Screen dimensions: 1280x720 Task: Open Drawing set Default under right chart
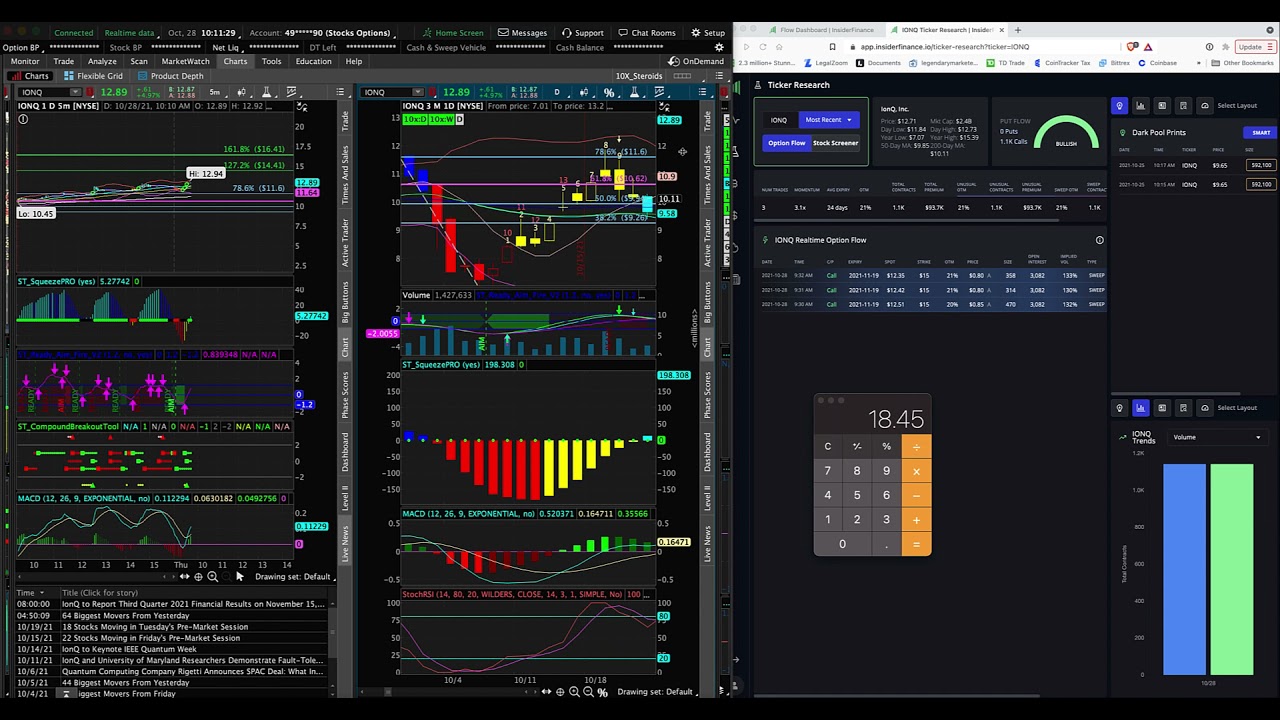coord(655,692)
